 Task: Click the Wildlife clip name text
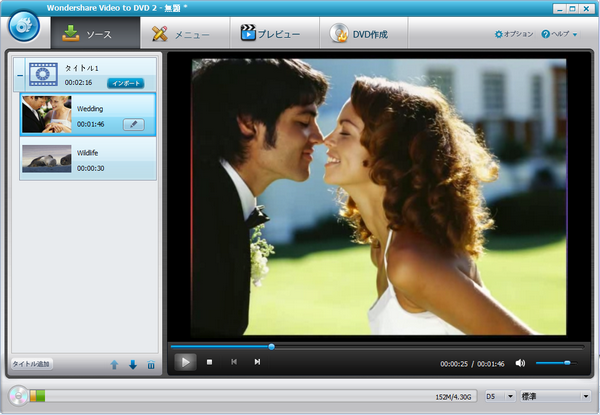tap(88, 153)
